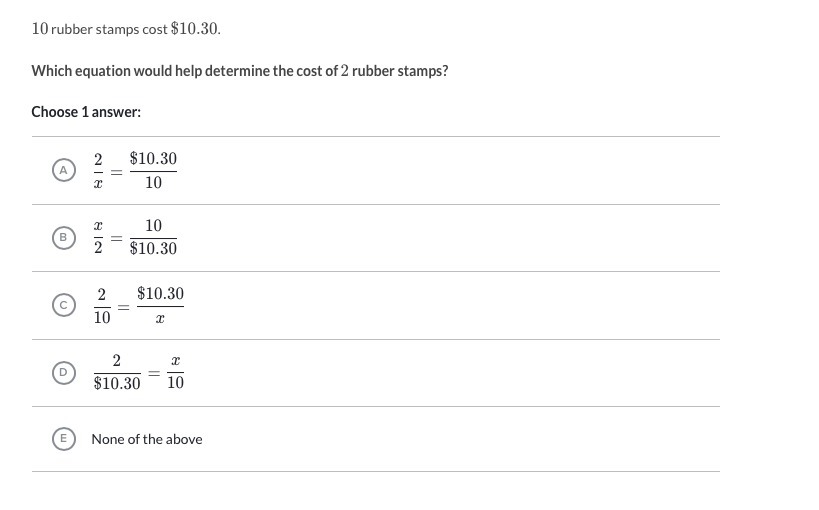Click equation x/2 = 10/$10.30
Viewport: 819px width, 510px height.
click(x=135, y=237)
